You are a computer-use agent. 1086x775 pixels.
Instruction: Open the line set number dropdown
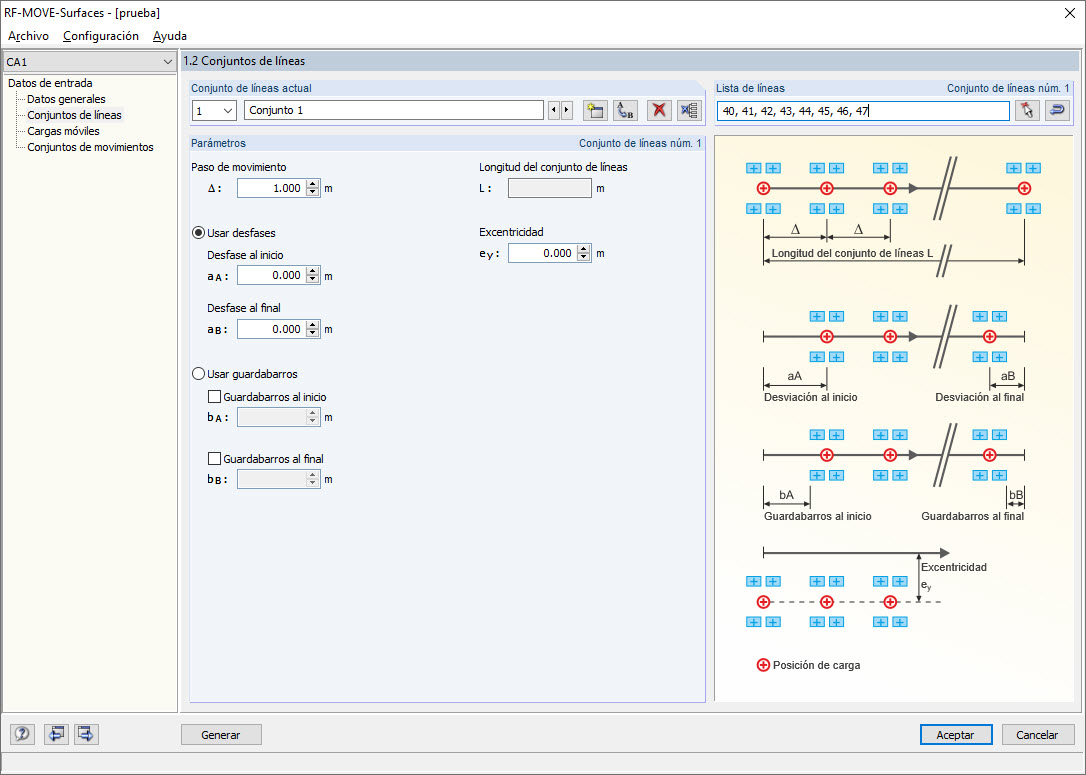pyautogui.click(x=226, y=110)
